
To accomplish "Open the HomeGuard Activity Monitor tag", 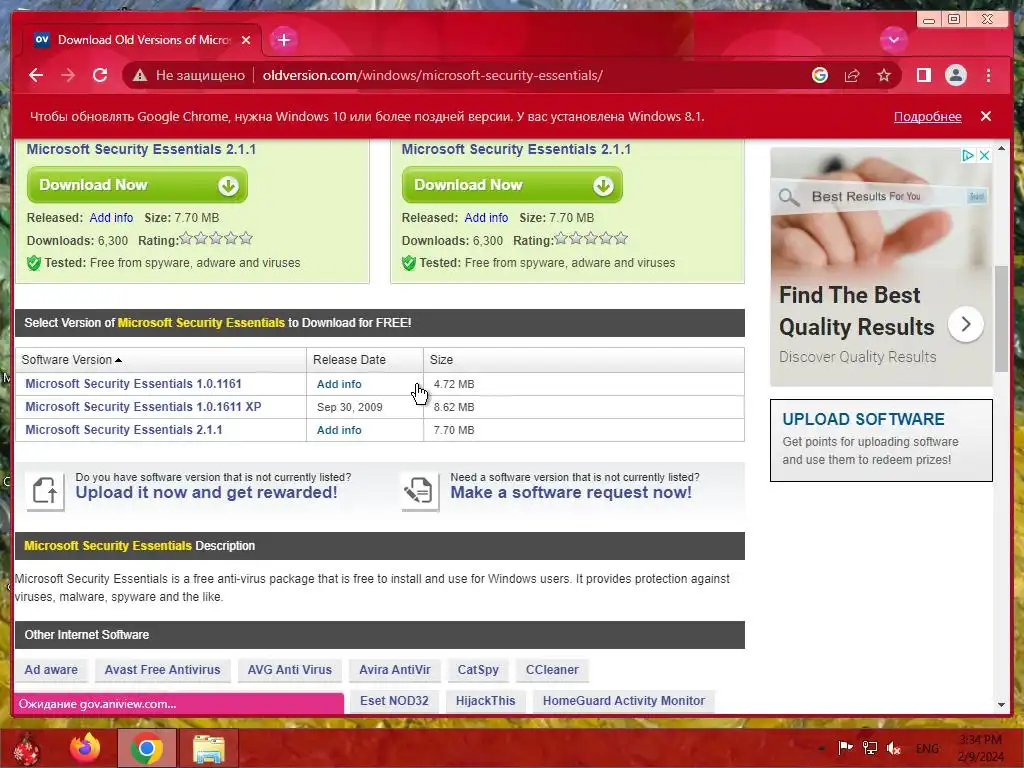I will [624, 701].
